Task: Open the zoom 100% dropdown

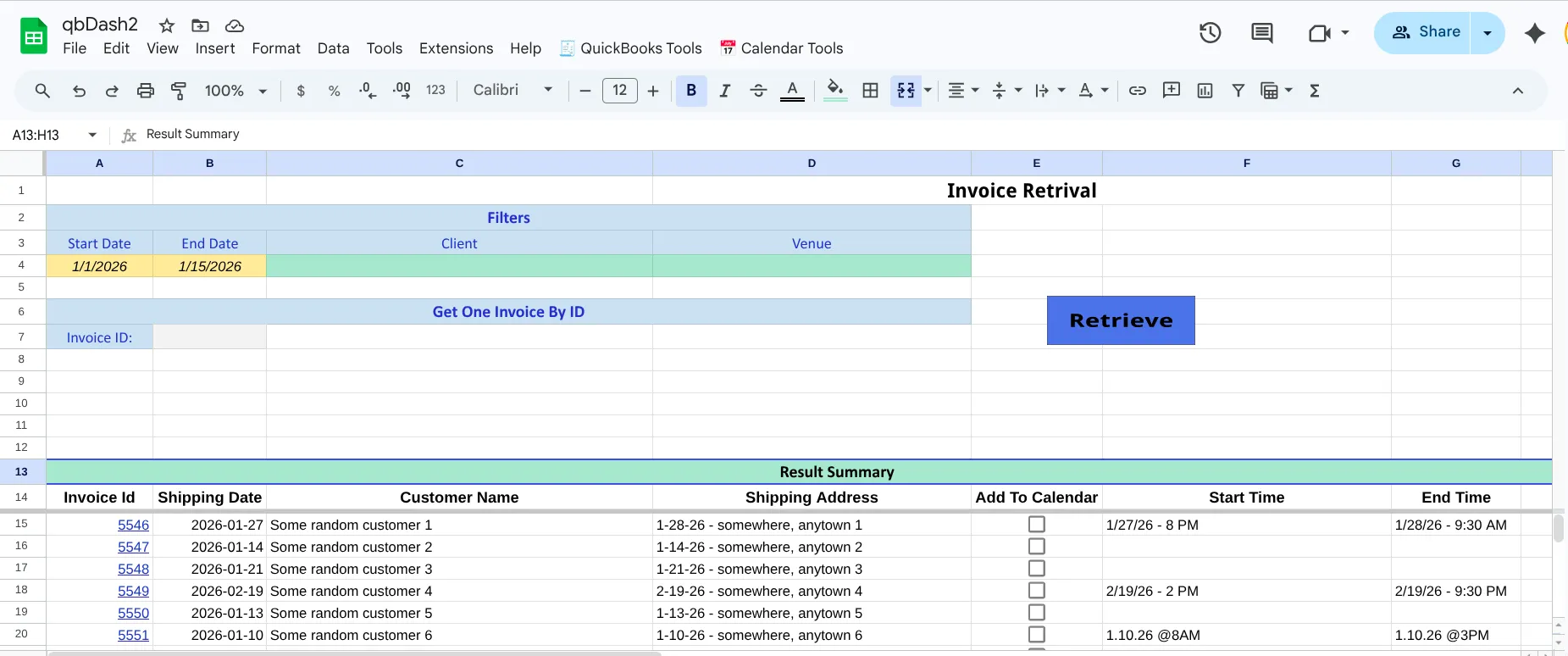Action: 235,91
